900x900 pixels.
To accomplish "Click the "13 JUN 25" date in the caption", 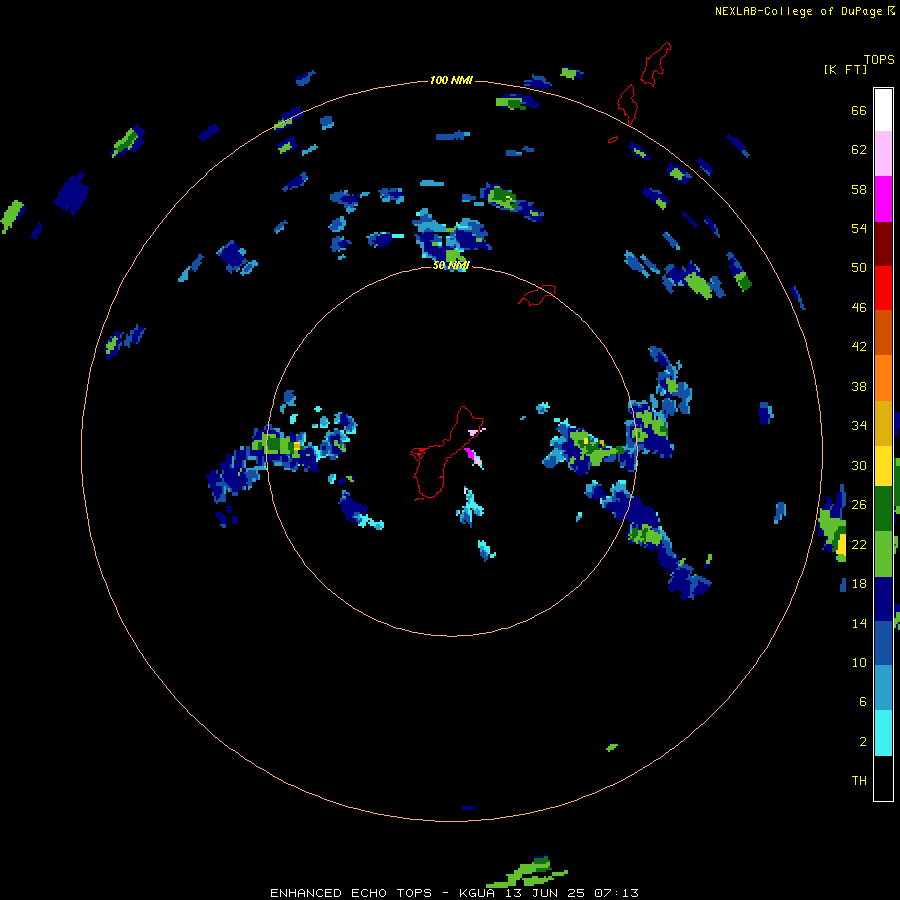I will tap(546, 893).
